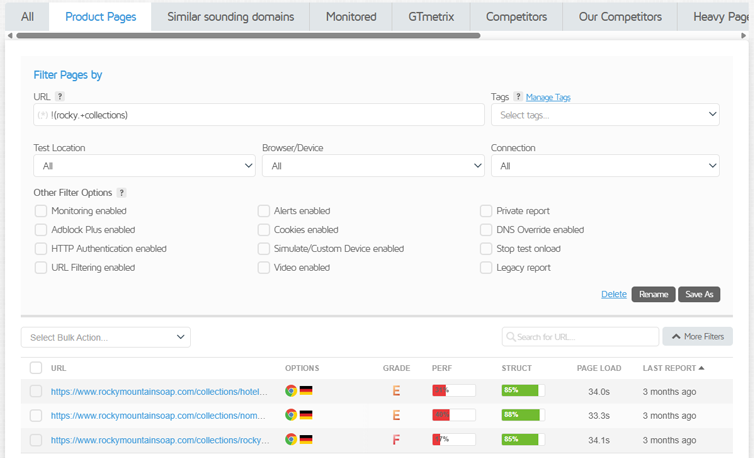Screen dimensions: 754x458
Task: Click the help icon beside Tags label
Action: [518, 97]
